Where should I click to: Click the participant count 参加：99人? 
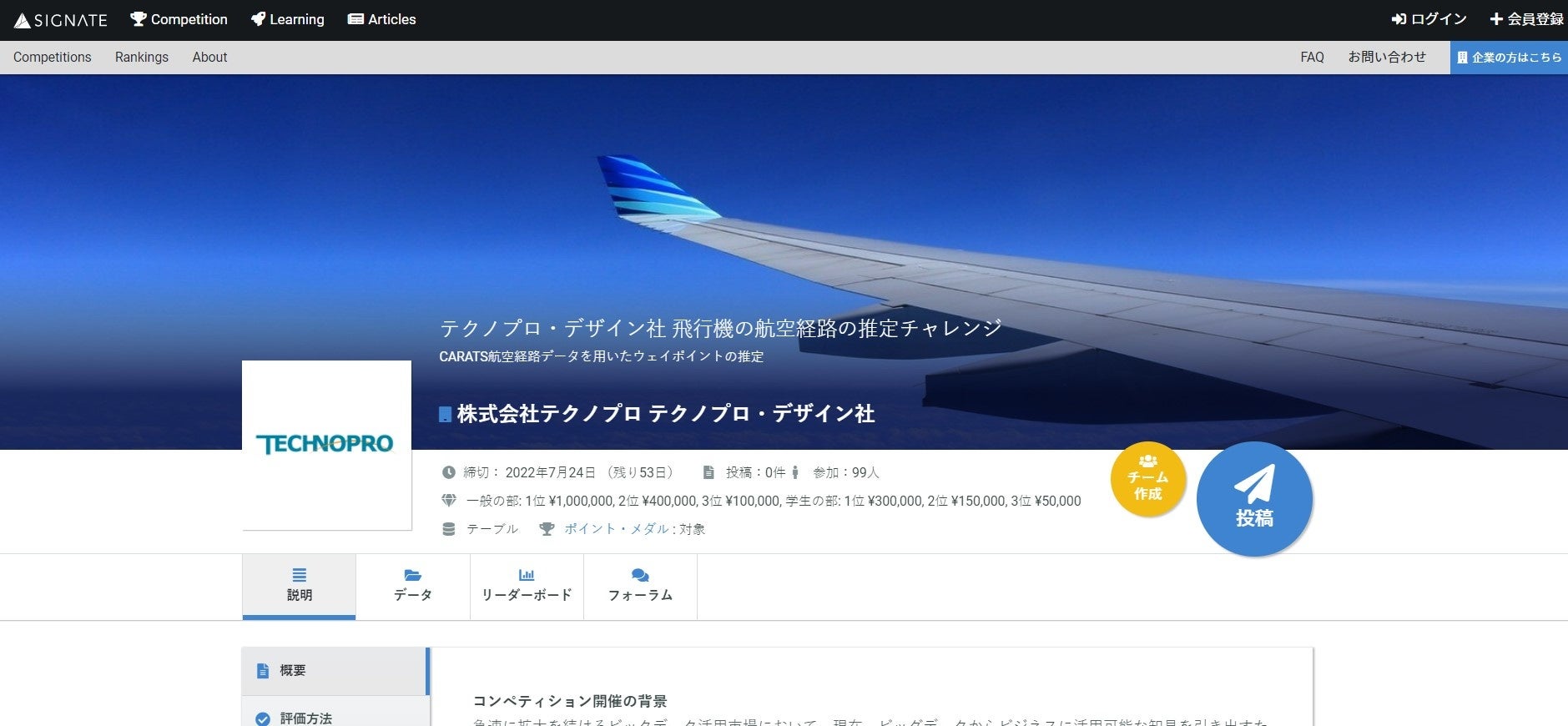pos(846,472)
